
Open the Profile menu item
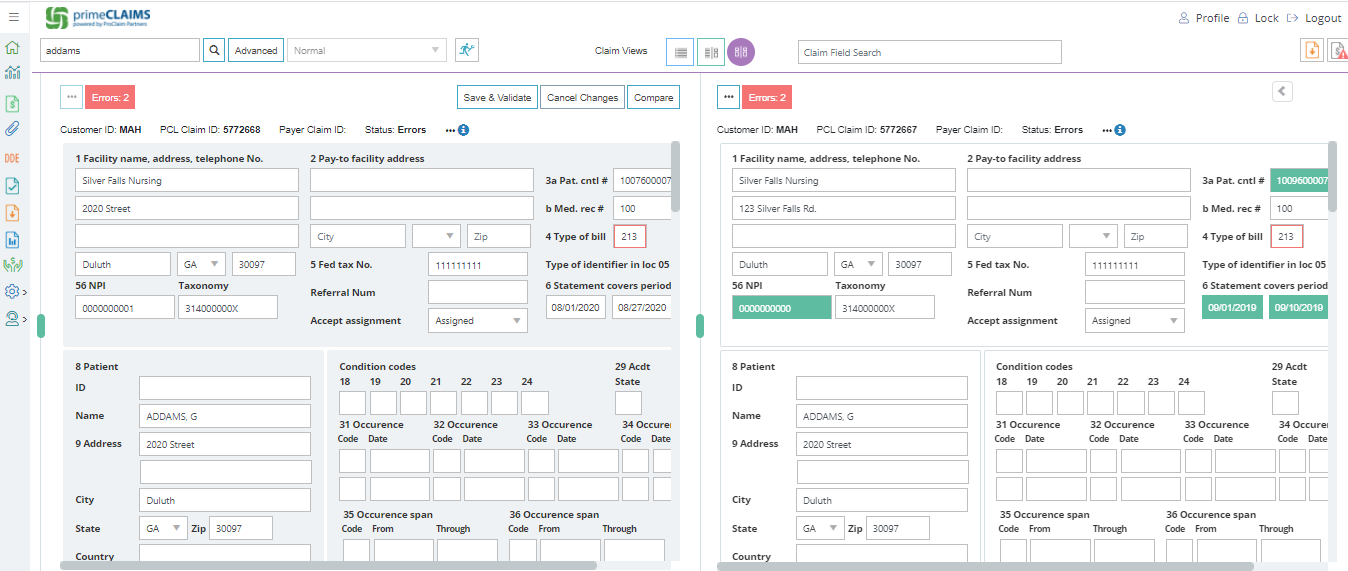[1204, 18]
